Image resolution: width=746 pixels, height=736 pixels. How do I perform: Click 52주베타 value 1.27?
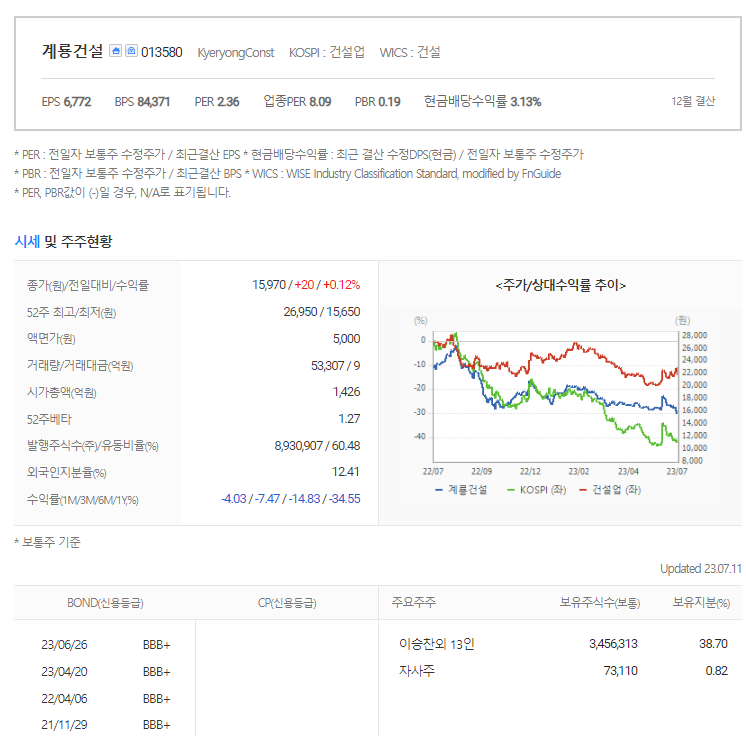tap(349, 419)
